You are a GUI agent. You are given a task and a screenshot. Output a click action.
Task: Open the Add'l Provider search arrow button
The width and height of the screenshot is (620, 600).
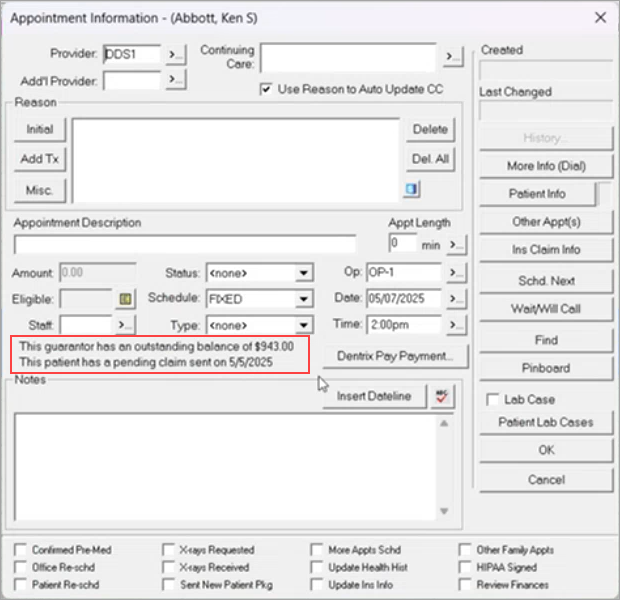(176, 79)
